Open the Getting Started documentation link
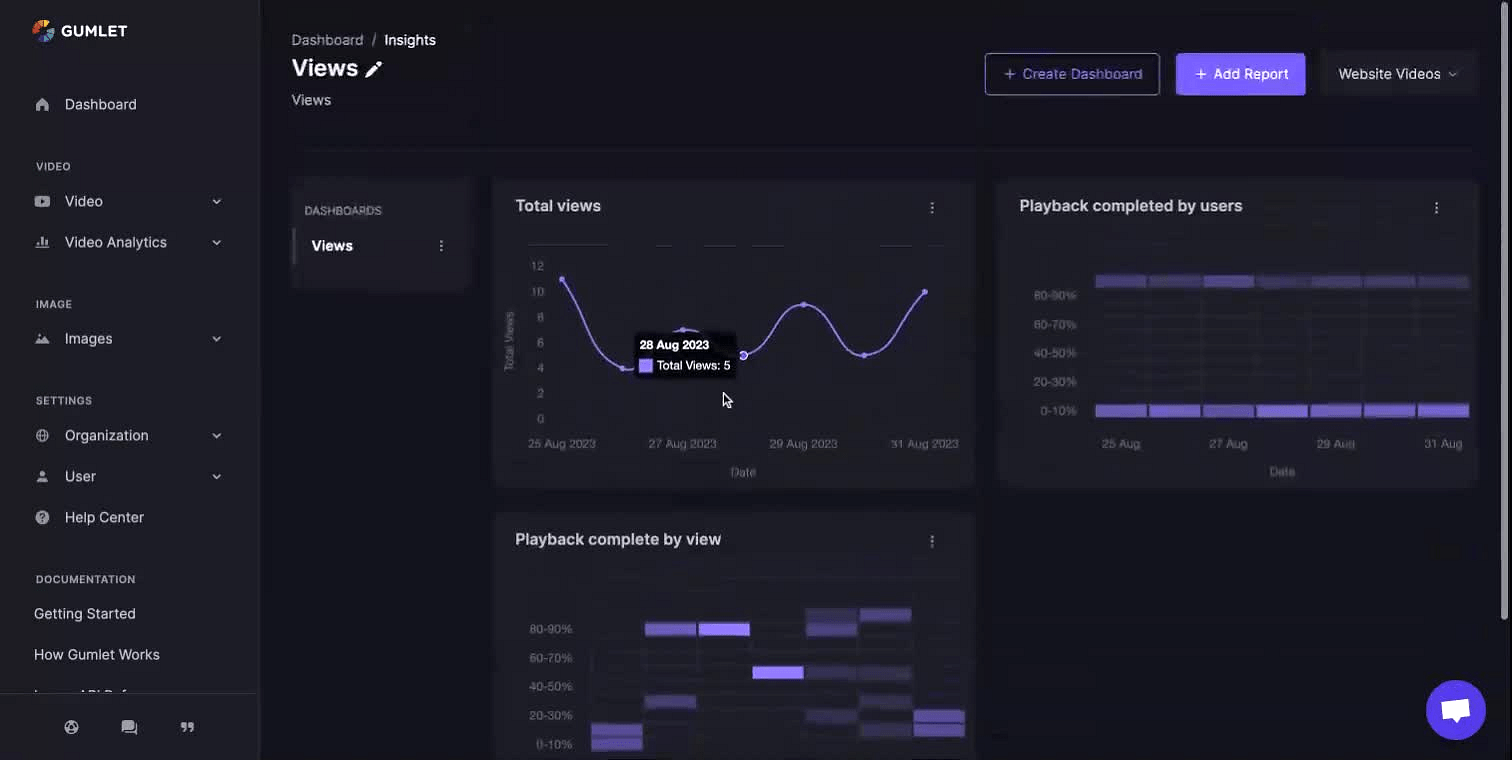The width and height of the screenshot is (1512, 760). 85,614
